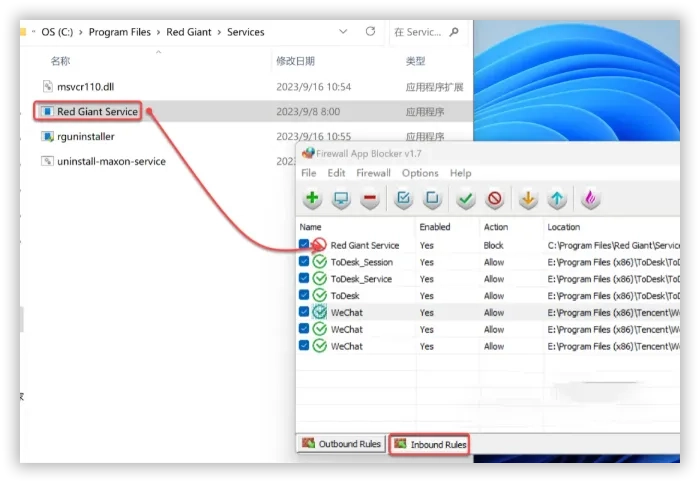The width and height of the screenshot is (700, 483).
Task: Sort Explorer files by the 类型 column header
Action: coord(415,61)
